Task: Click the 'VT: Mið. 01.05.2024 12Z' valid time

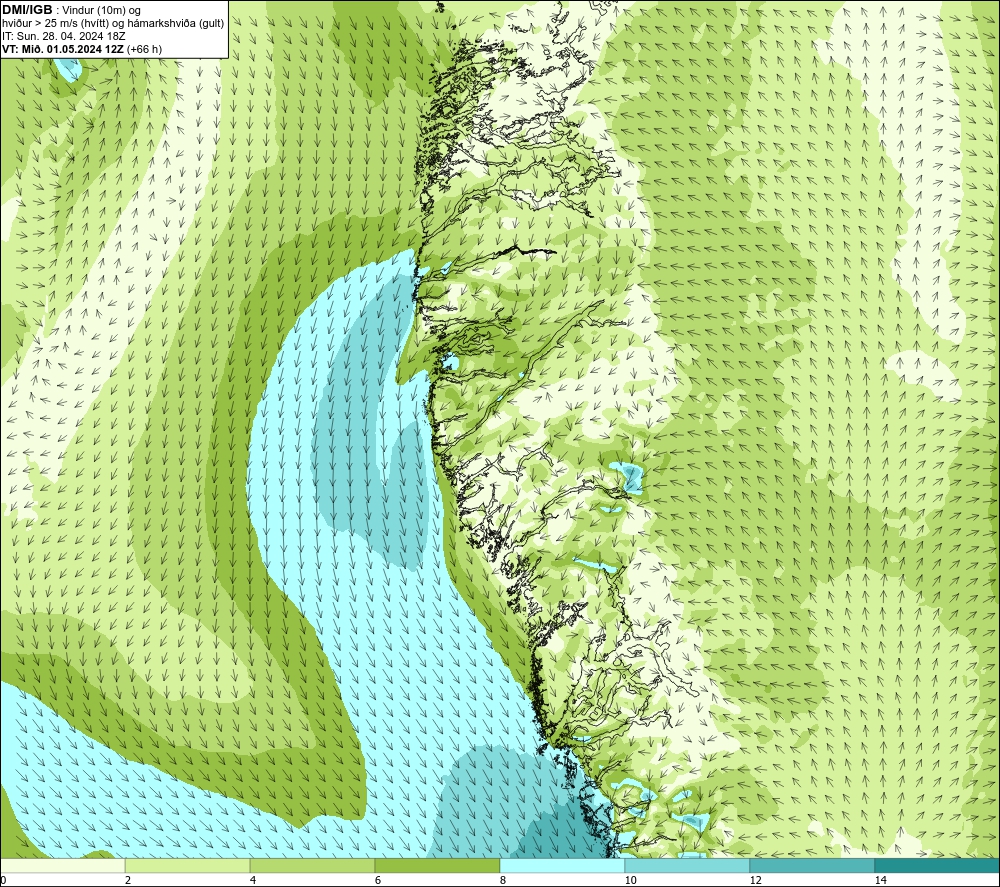Action: [x=63, y=49]
